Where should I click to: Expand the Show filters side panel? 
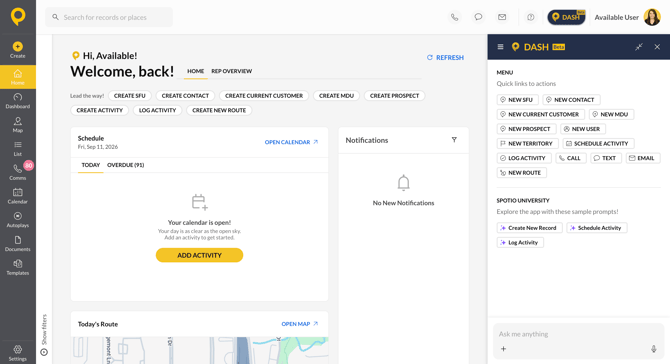(44, 335)
